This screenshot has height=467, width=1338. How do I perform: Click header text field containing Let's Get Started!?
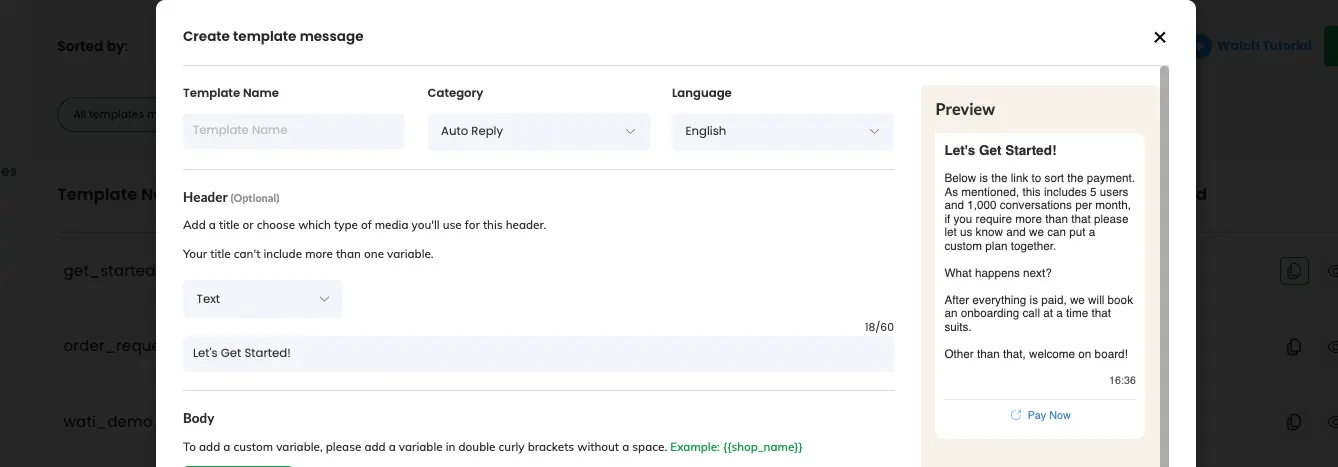click(538, 353)
